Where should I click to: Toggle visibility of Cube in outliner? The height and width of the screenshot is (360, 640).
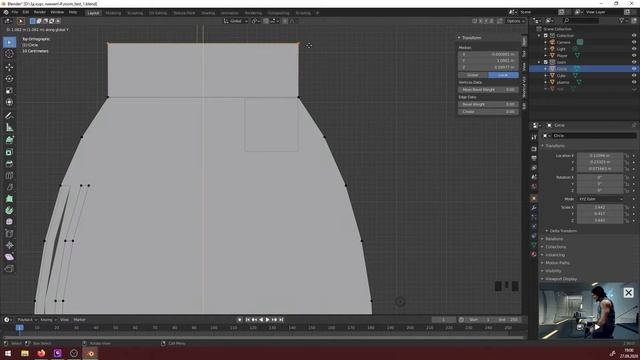[634, 76]
